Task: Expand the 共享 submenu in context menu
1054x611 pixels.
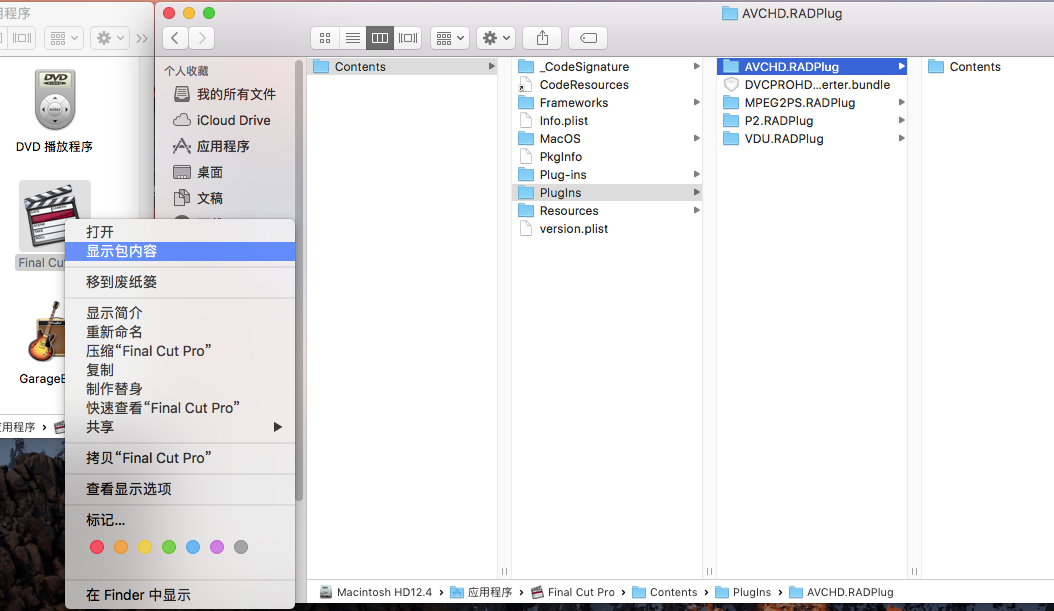Action: [180, 427]
